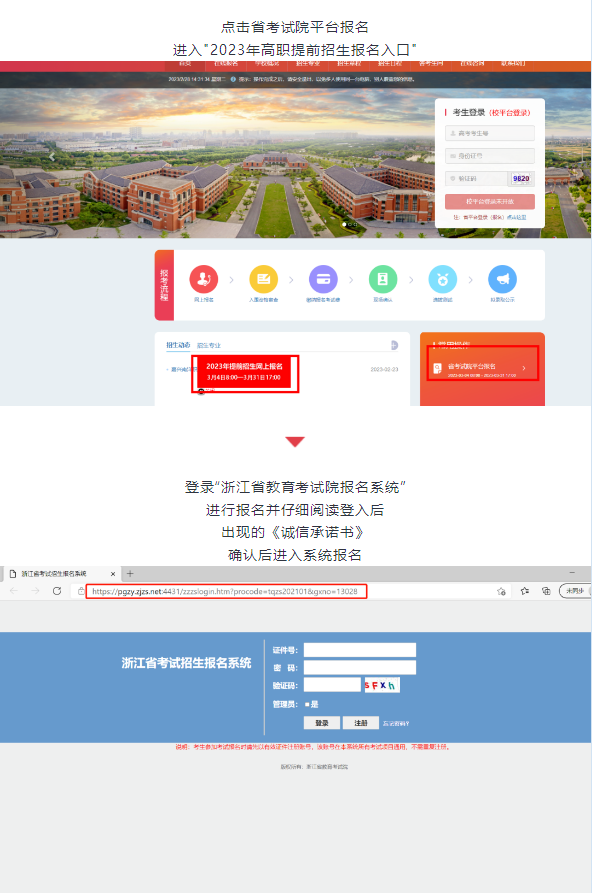The height and width of the screenshot is (893, 592).
Task: Click the blue megaphone 拟录取公示 icon
Action: click(503, 279)
